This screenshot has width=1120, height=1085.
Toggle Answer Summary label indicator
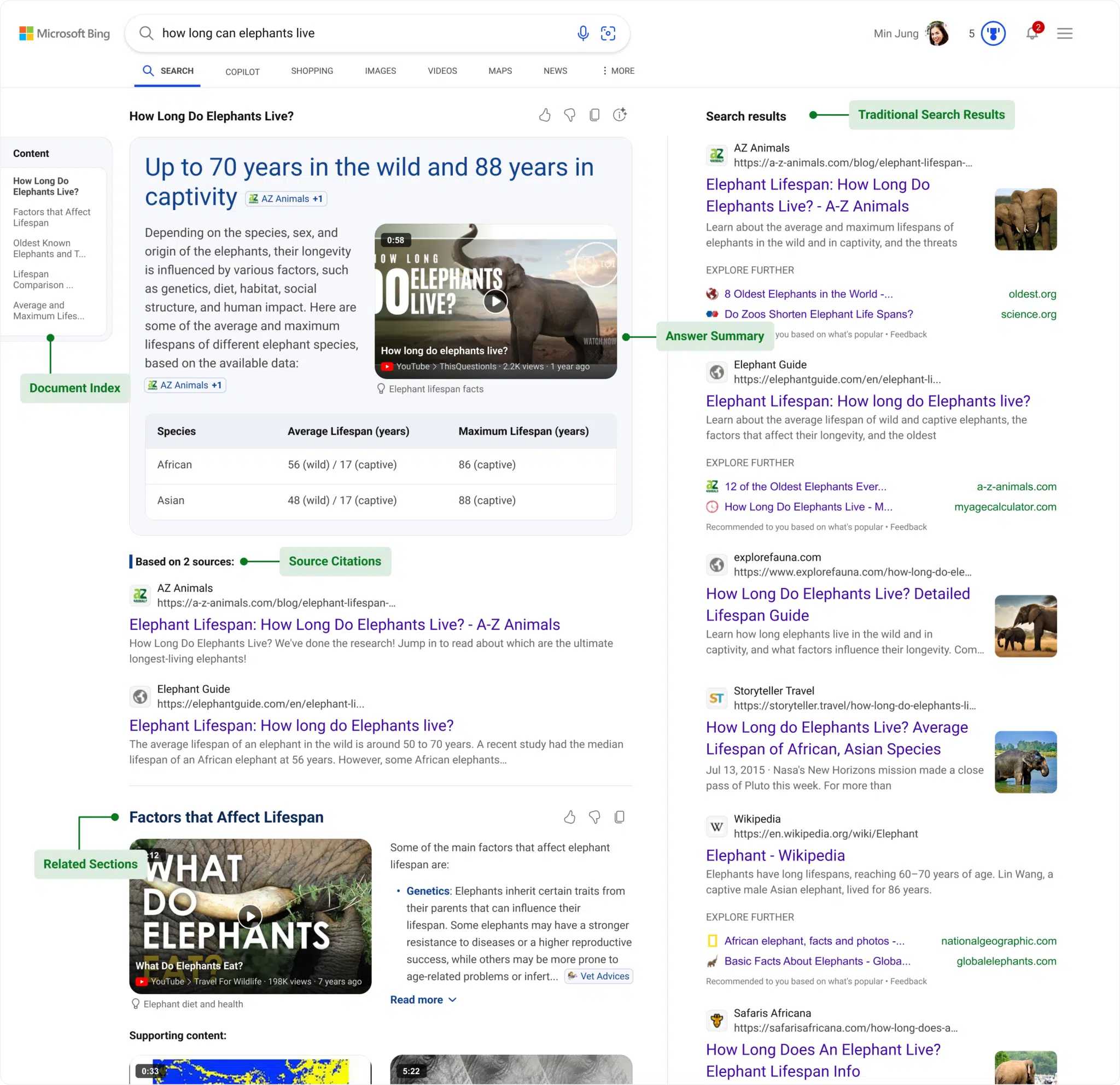coord(715,335)
